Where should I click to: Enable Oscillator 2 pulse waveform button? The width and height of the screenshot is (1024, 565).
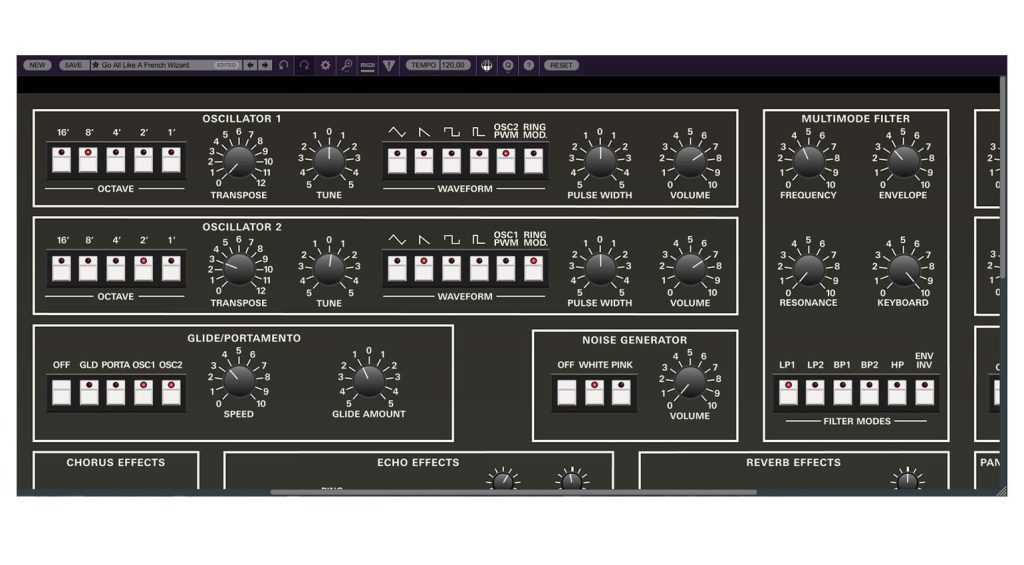[479, 268]
